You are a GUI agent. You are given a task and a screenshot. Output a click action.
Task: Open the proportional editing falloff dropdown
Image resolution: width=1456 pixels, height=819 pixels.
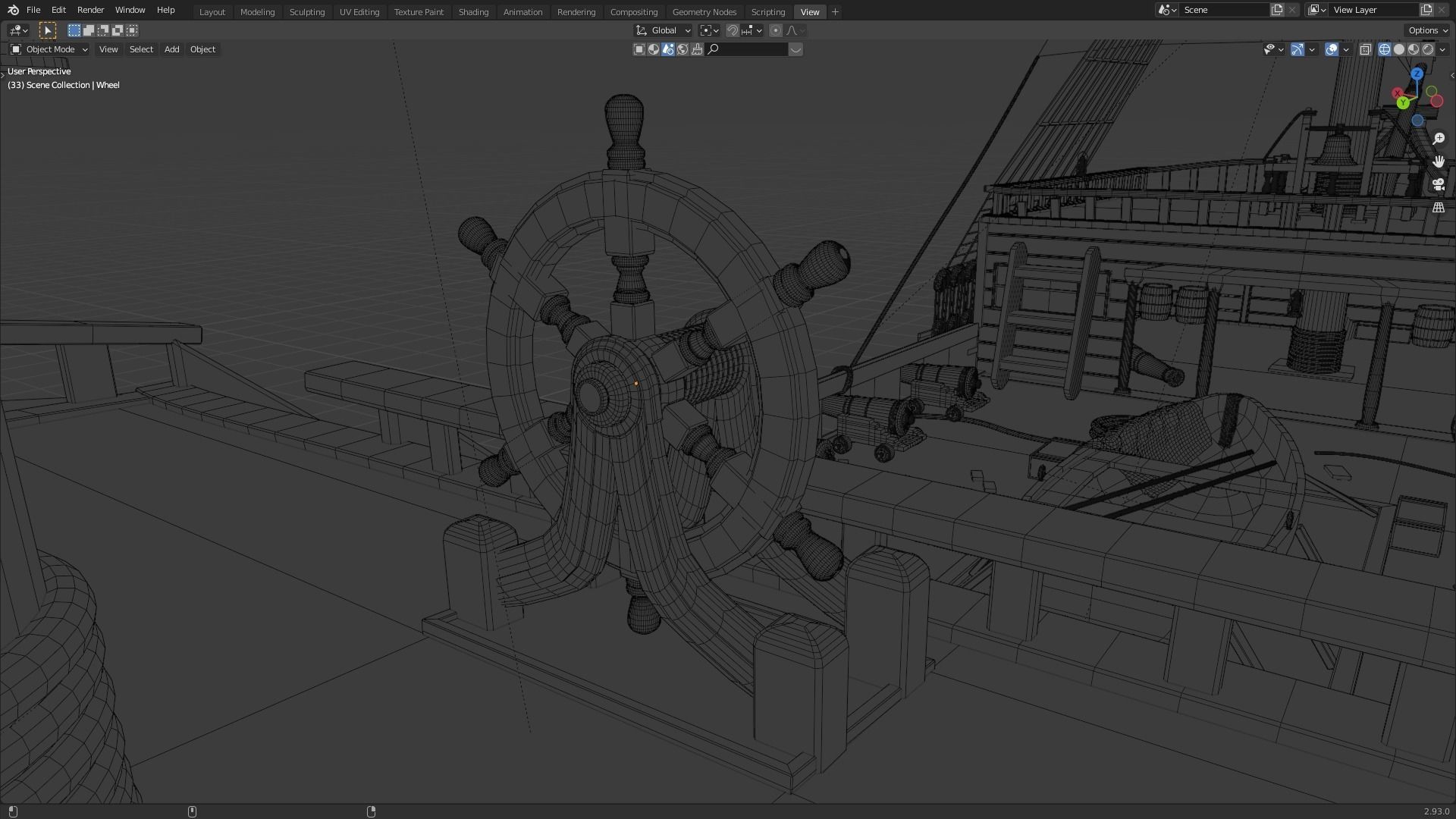pos(795,30)
